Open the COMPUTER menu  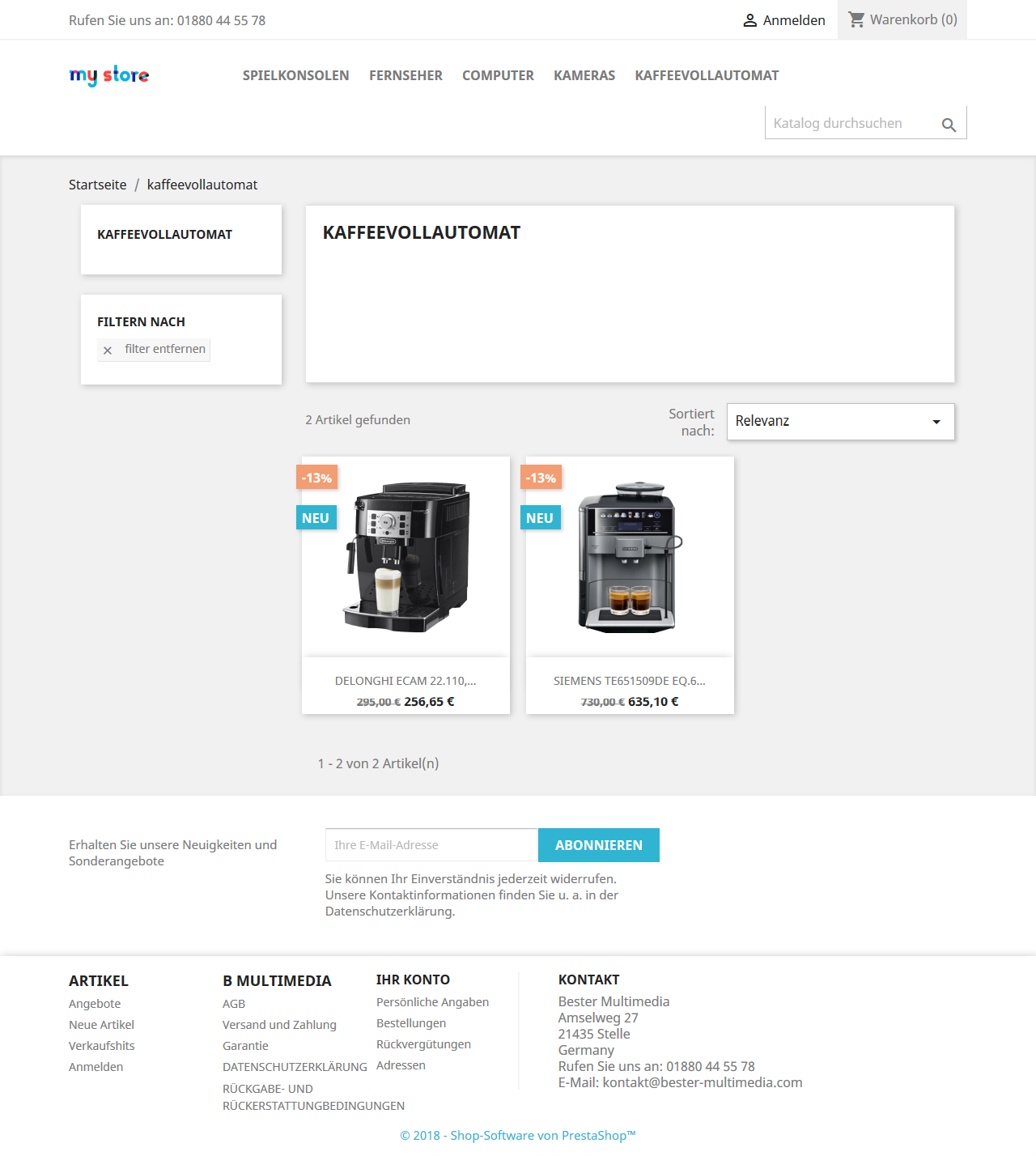tap(498, 75)
